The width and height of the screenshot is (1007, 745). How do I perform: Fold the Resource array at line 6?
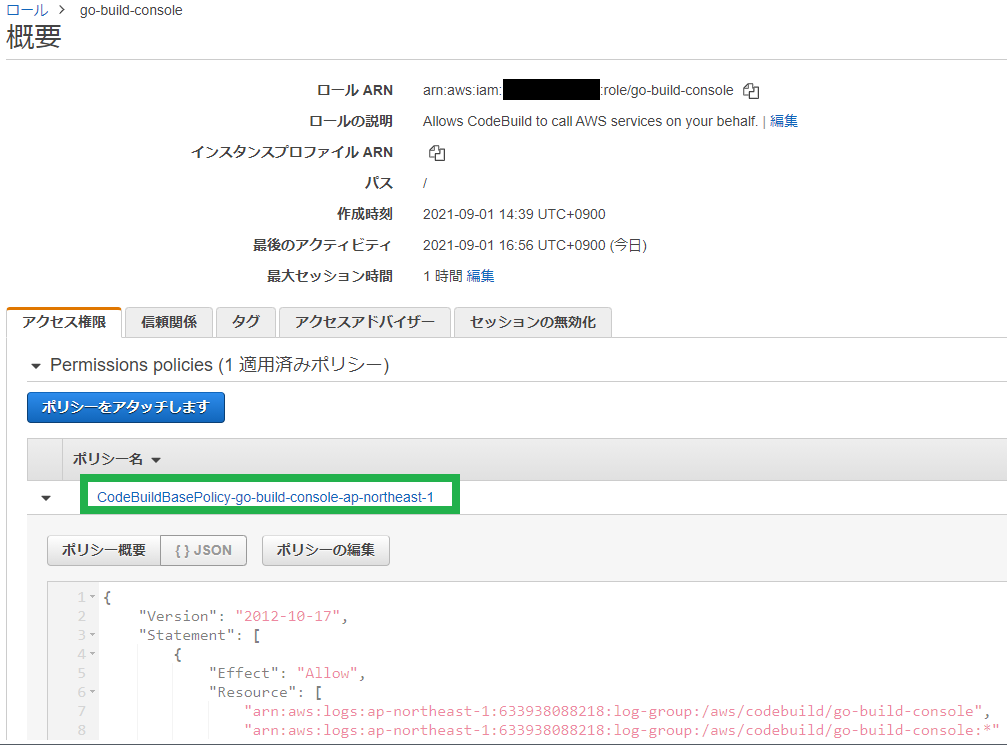click(x=92, y=692)
